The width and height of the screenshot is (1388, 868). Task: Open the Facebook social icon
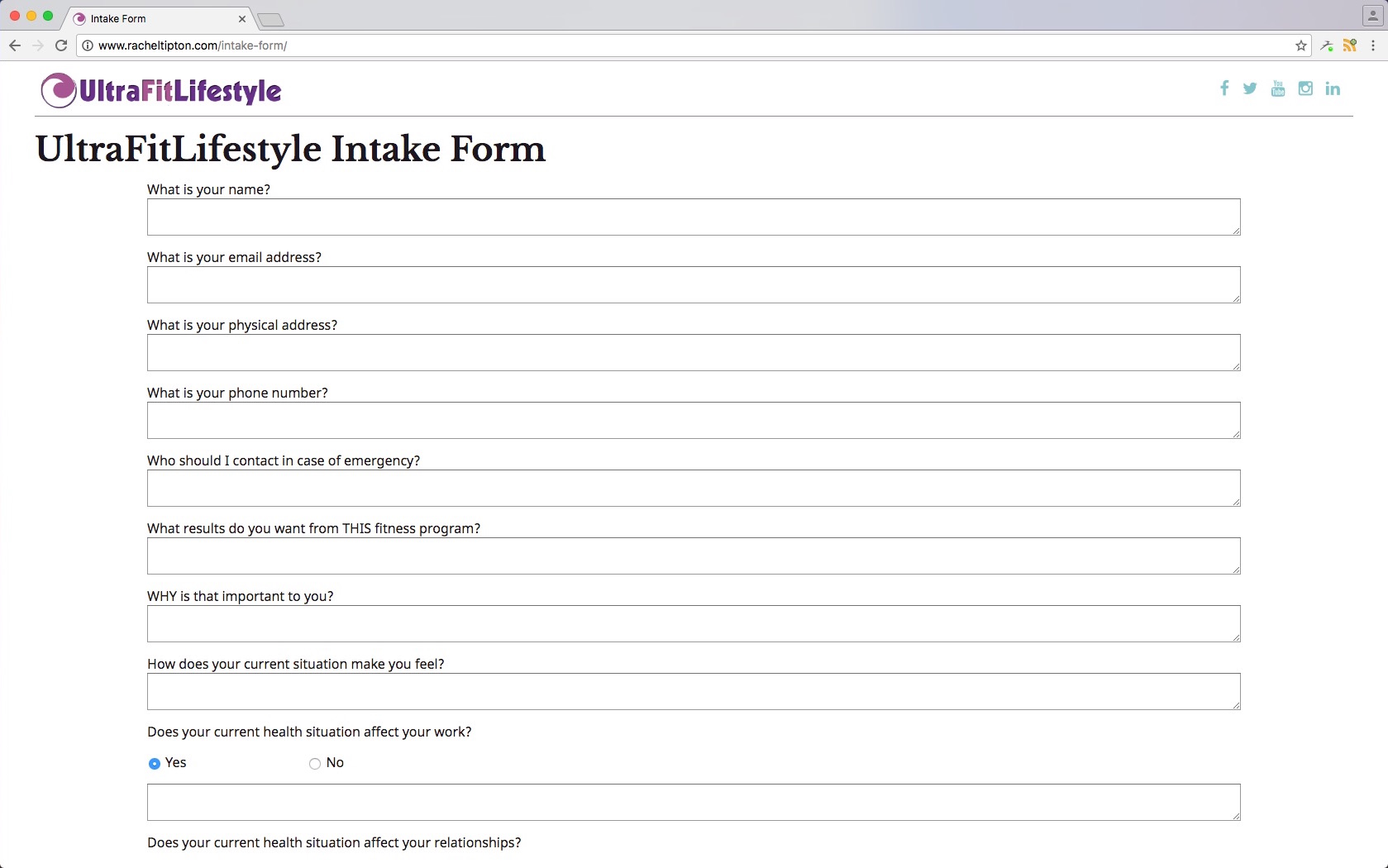click(x=1224, y=88)
